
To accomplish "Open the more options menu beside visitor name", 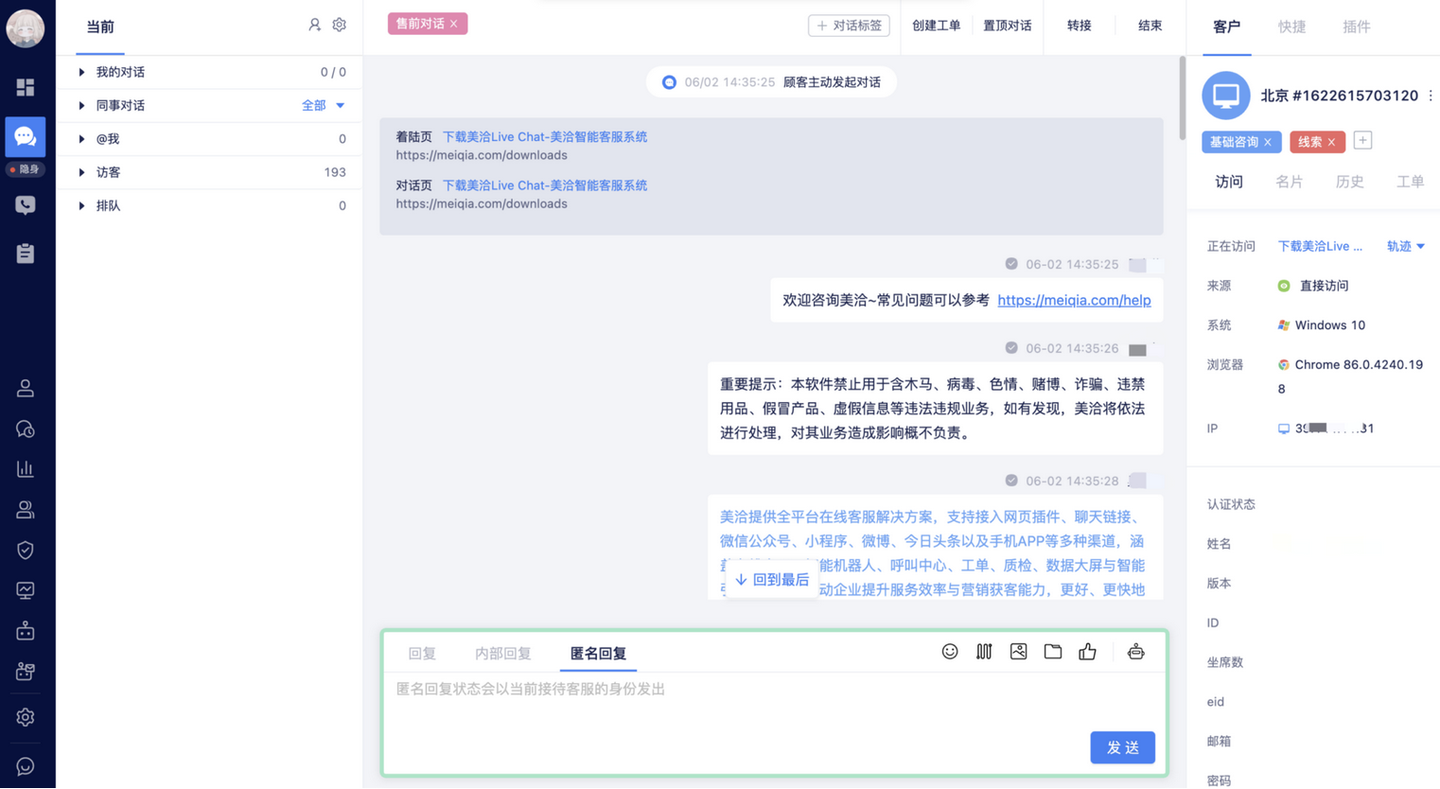I will (x=1430, y=96).
